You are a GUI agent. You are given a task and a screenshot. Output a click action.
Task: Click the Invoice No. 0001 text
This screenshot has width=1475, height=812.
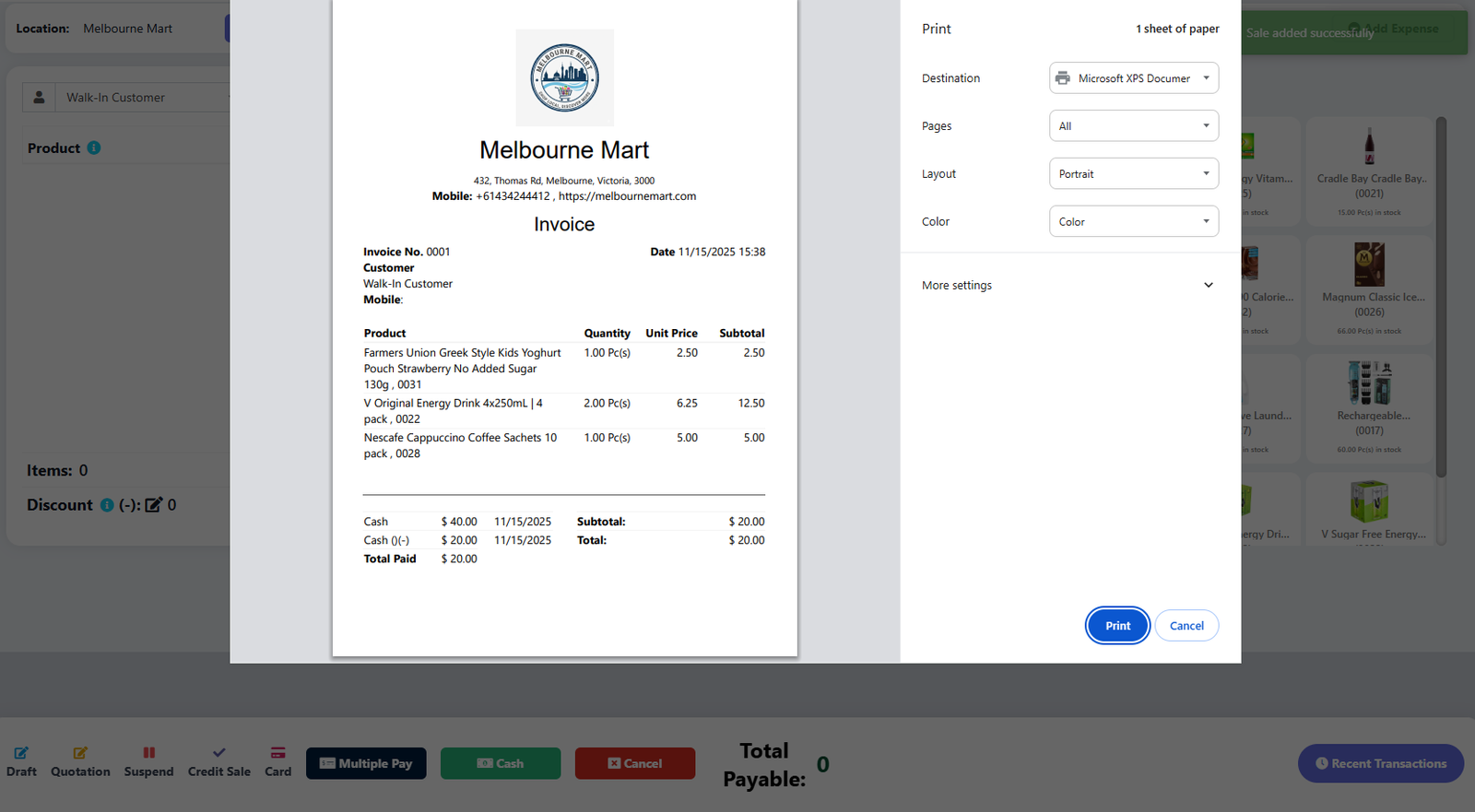pyautogui.click(x=407, y=252)
